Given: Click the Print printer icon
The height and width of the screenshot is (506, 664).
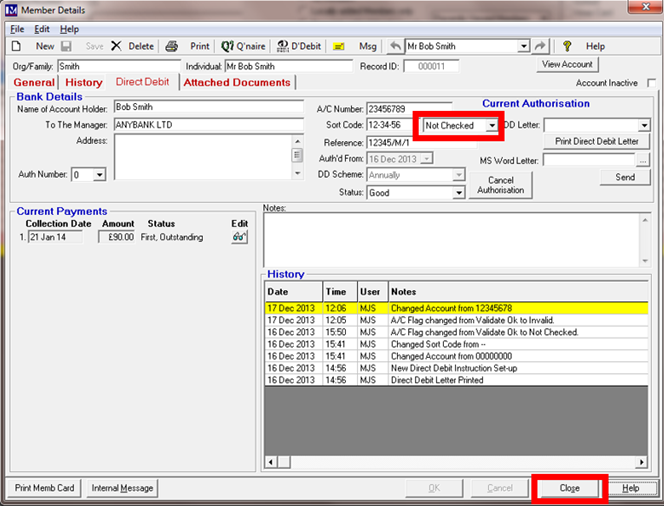Looking at the screenshot, I should (x=172, y=46).
